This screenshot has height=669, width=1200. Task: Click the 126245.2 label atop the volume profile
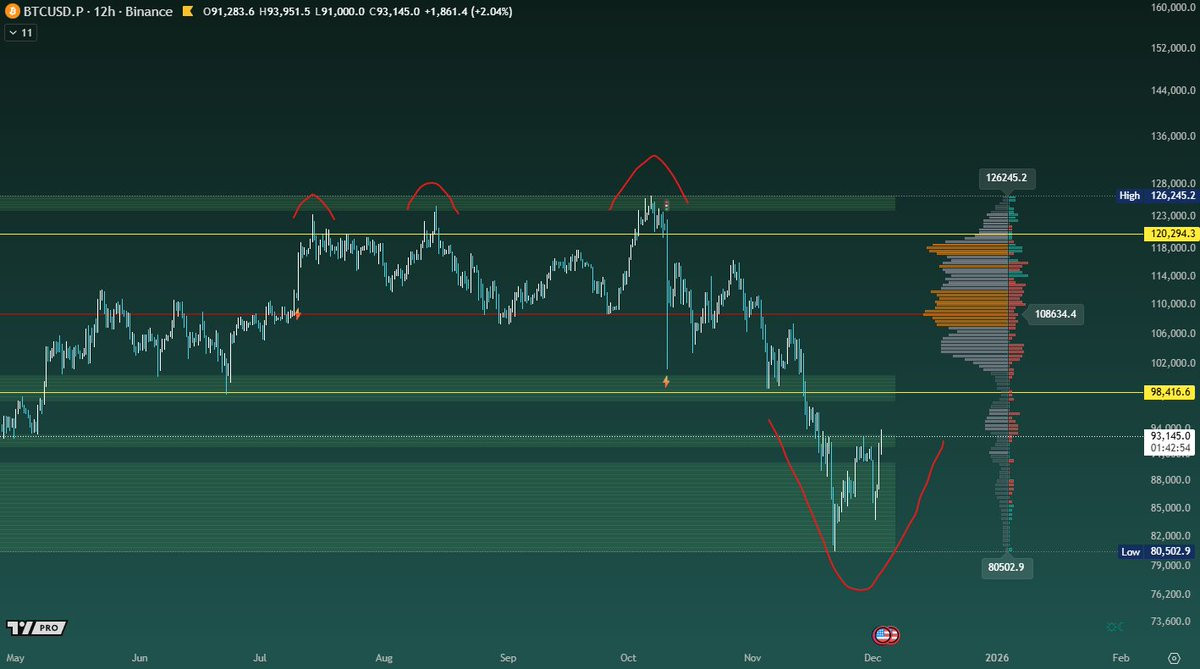1006,178
